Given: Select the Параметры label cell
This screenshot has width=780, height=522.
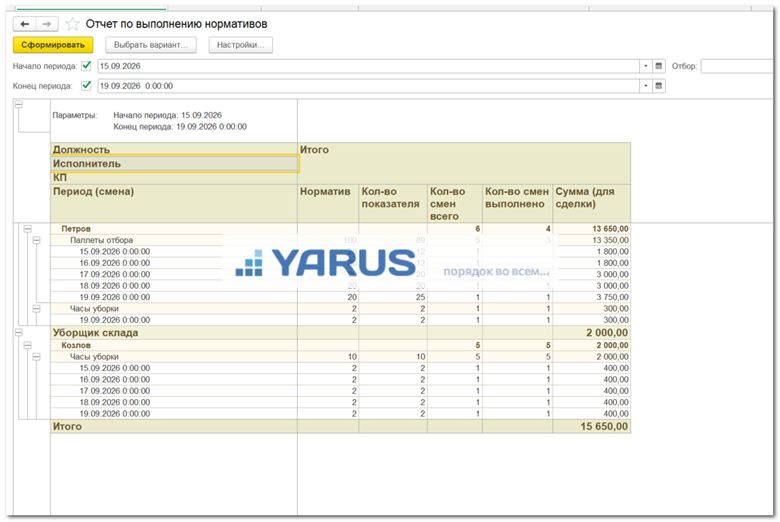Looking at the screenshot, I should [x=75, y=115].
